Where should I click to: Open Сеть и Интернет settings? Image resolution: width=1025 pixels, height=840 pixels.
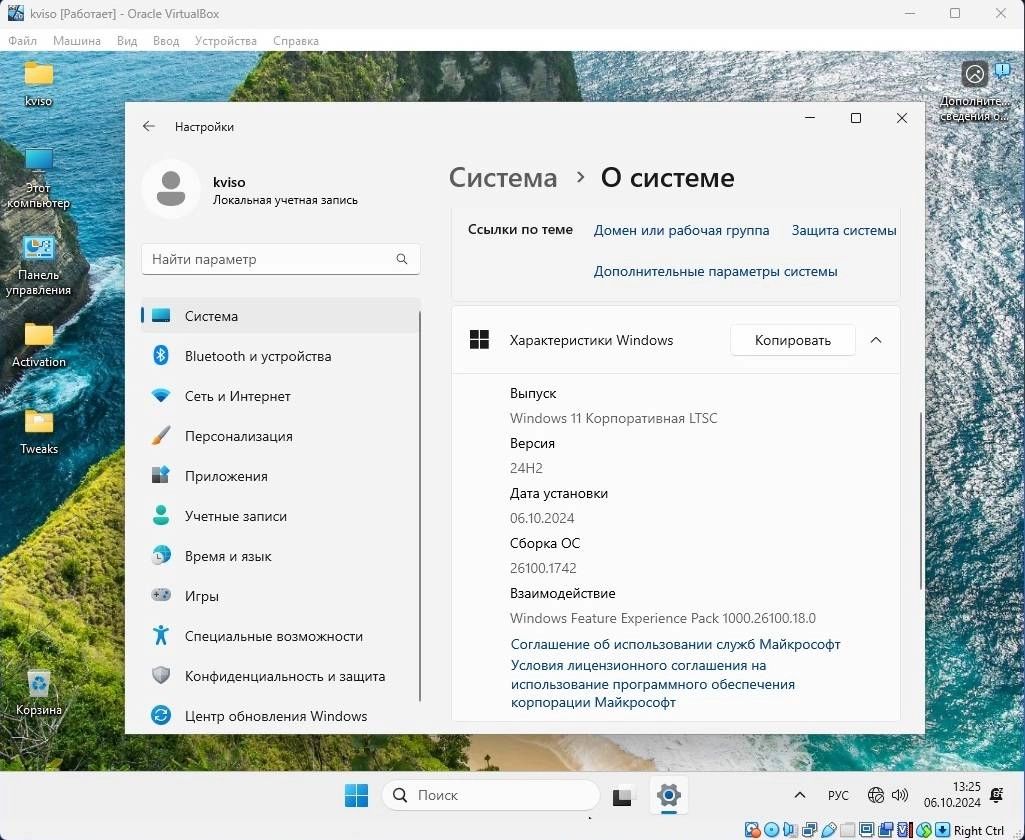tap(280, 396)
